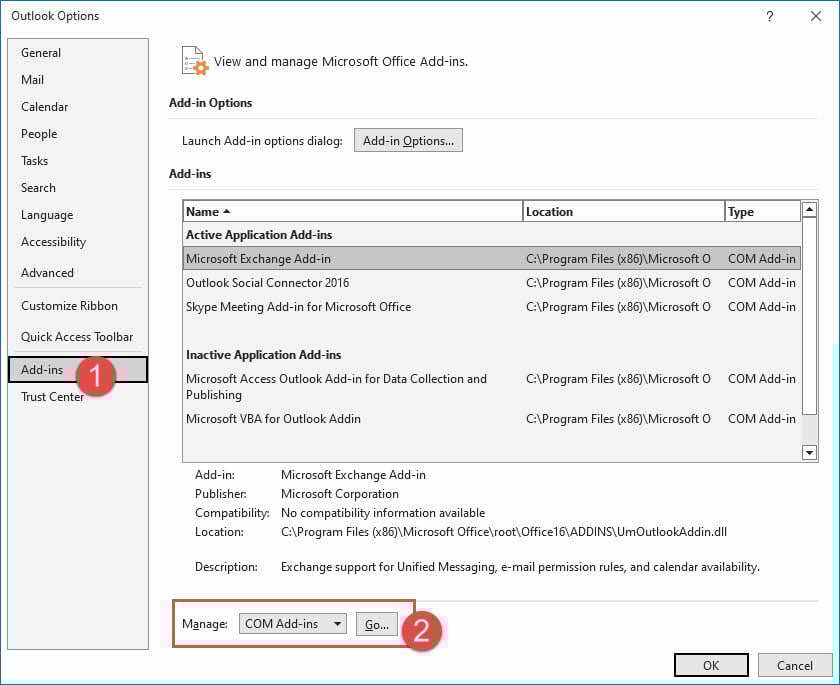The image size is (840, 685).
Task: Click the add-ins list scrollbar thumb
Action: 809,316
